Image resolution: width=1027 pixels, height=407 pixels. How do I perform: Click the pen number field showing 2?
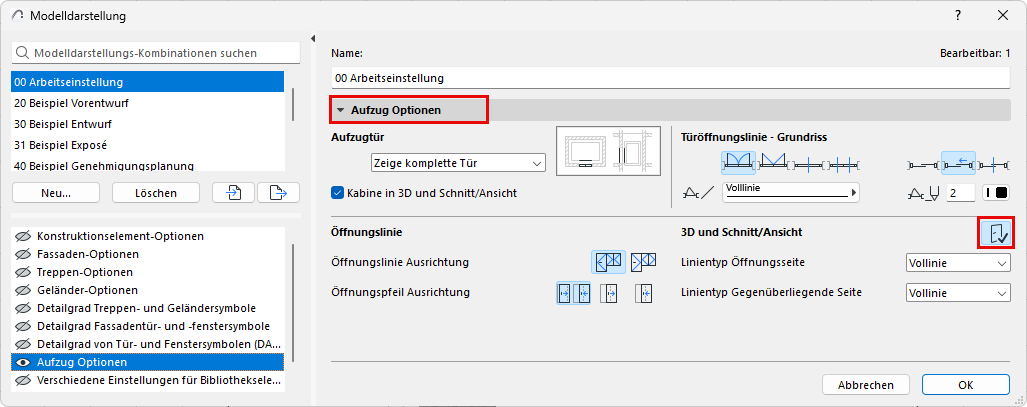[962, 193]
